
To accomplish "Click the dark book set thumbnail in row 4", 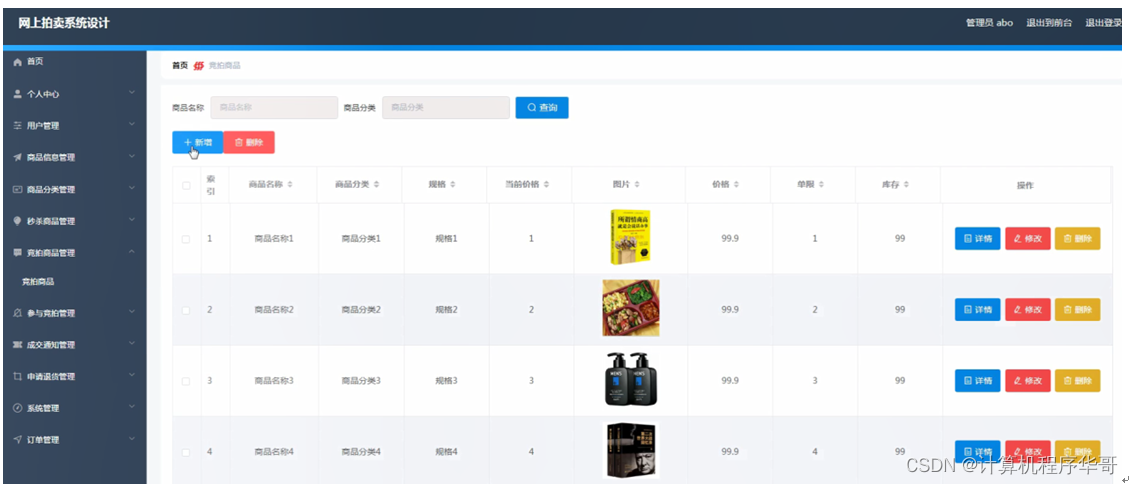I will 630,450.
